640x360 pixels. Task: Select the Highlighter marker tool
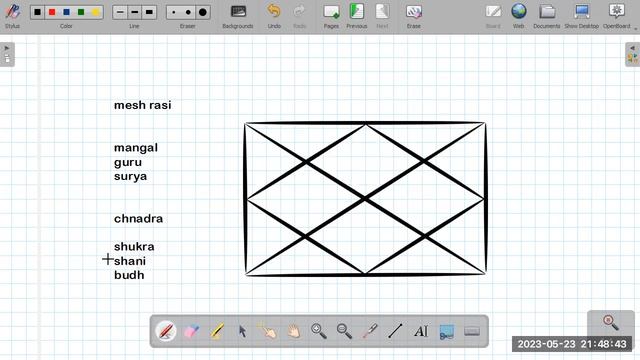click(x=217, y=331)
